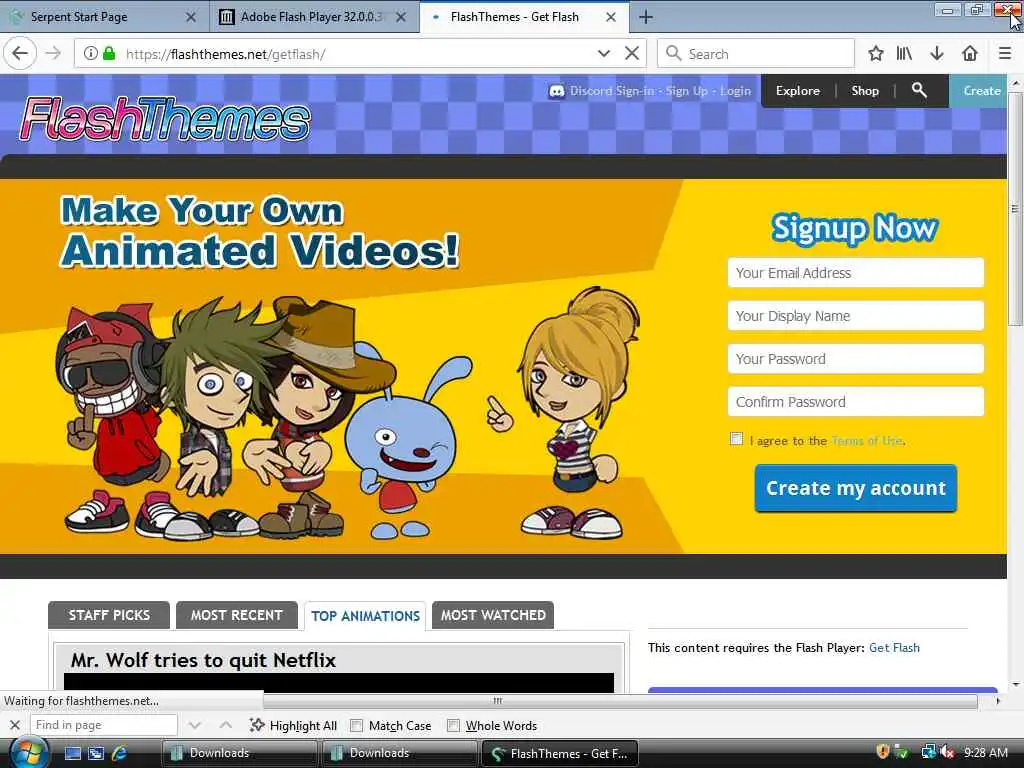Select the TOP ANIMATIONS tab

365,616
